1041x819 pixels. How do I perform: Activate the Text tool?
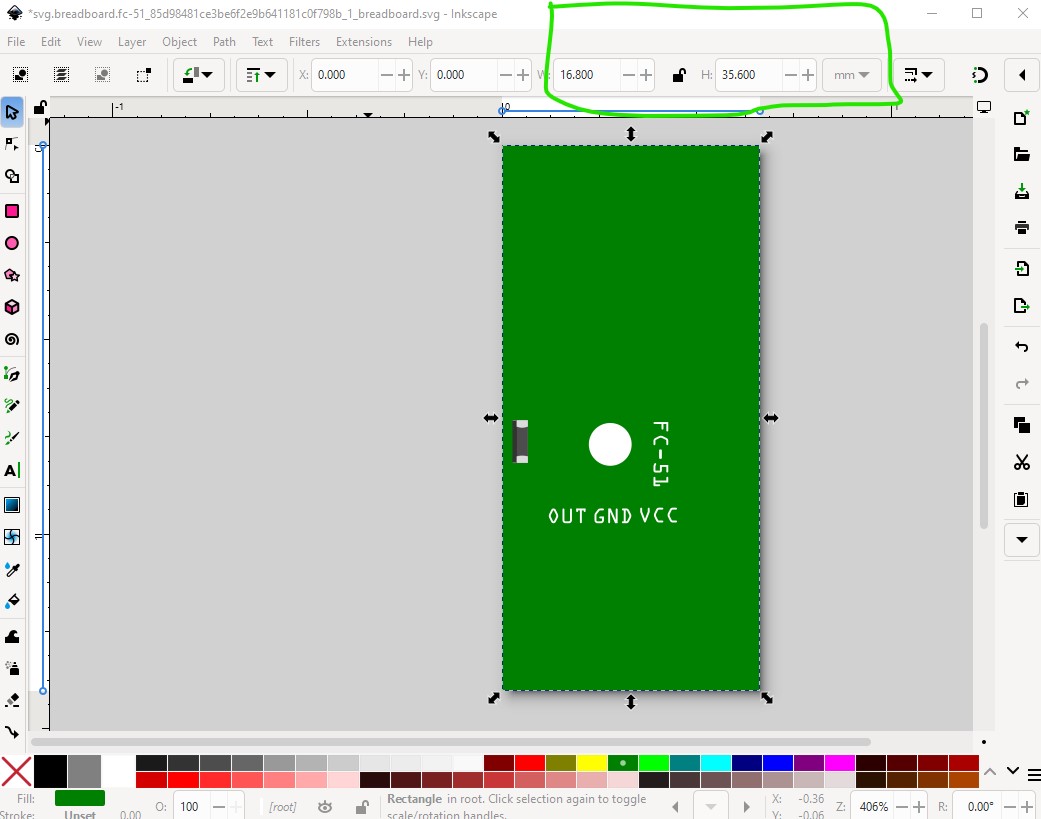[x=12, y=470]
